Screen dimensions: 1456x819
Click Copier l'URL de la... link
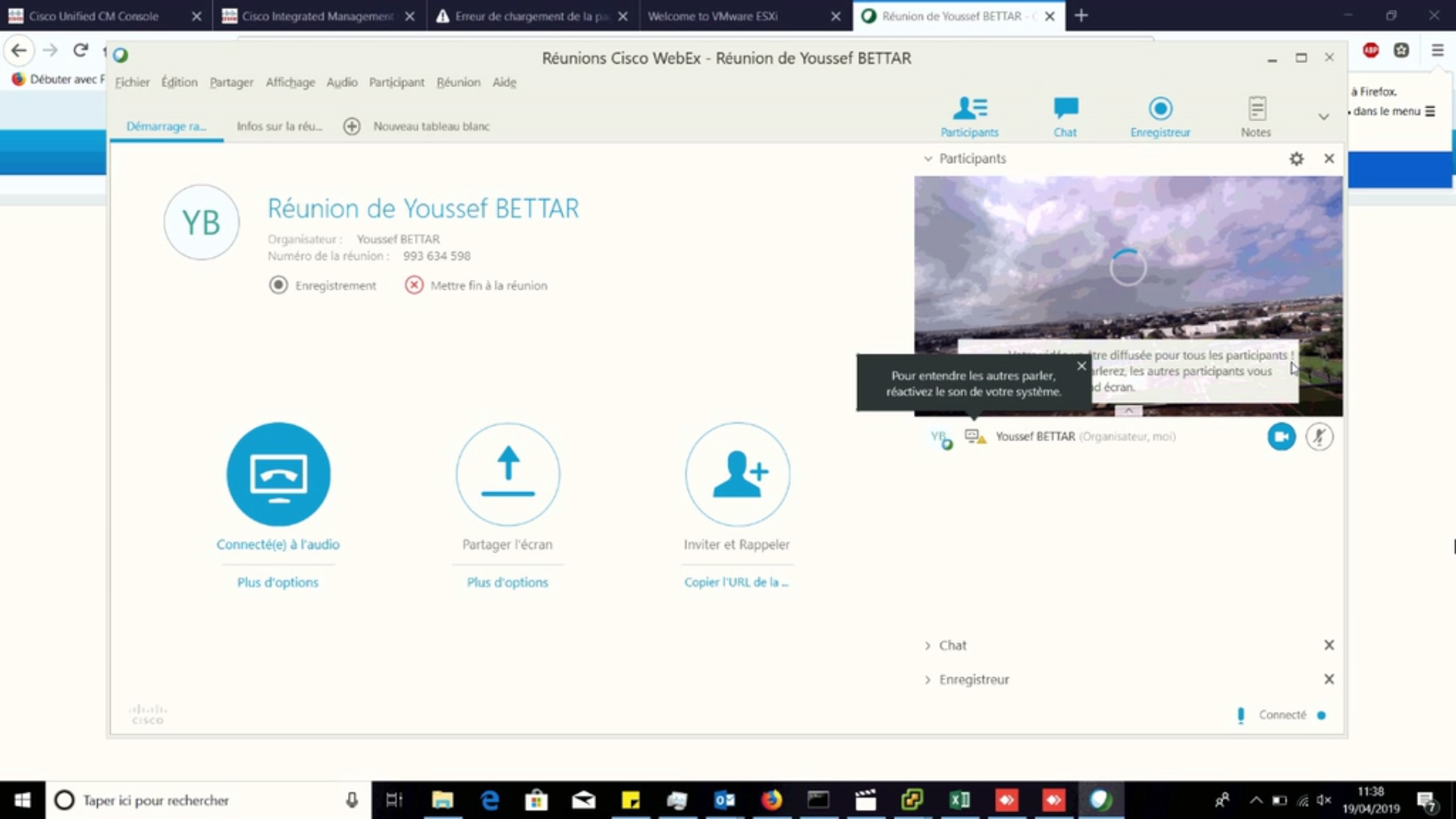coord(736,582)
